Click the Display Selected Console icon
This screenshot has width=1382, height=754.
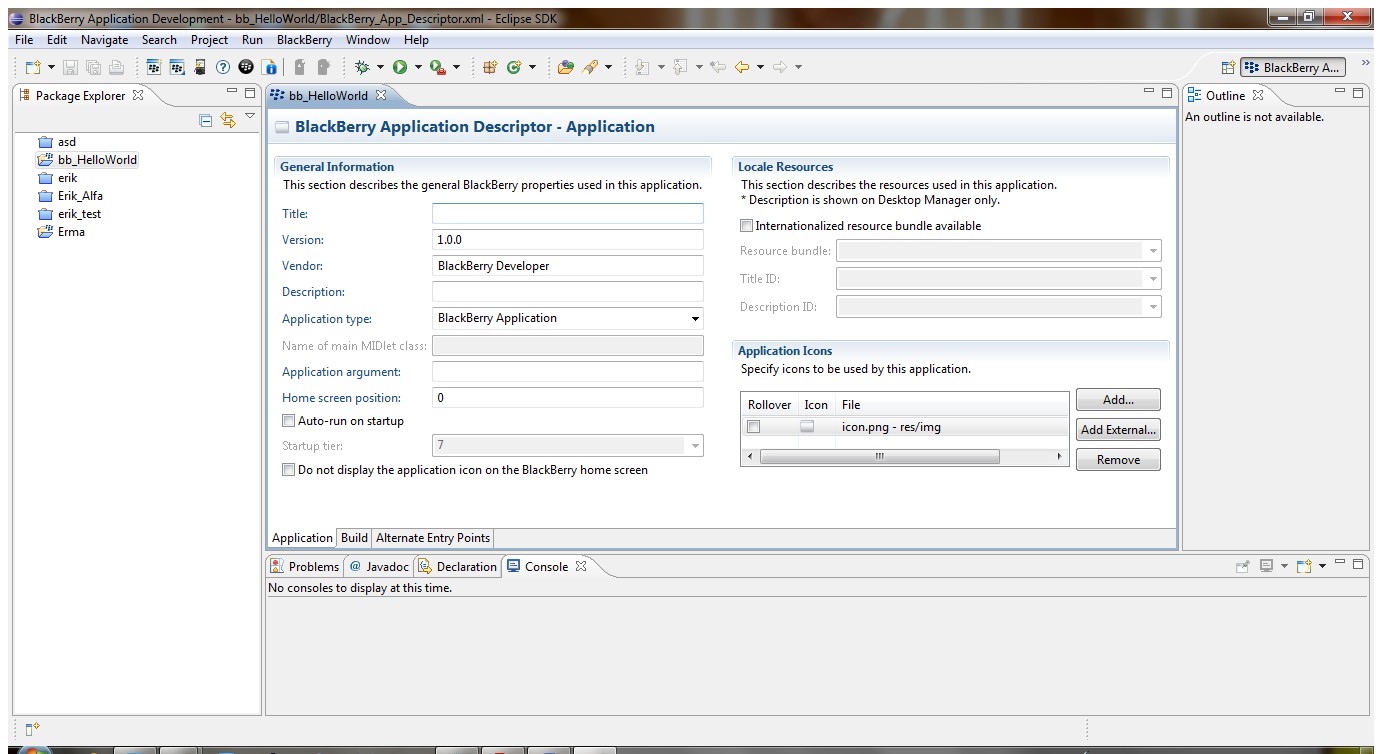point(1266,566)
